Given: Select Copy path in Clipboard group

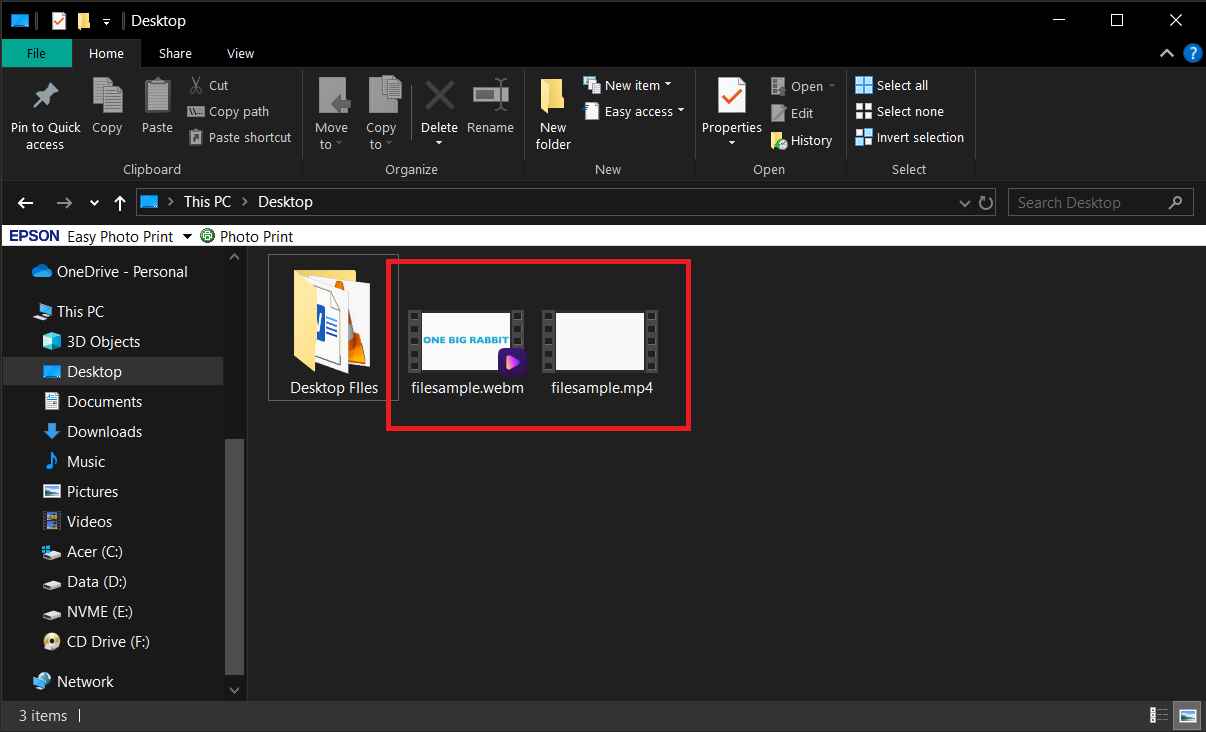Looking at the screenshot, I should pos(229,112).
